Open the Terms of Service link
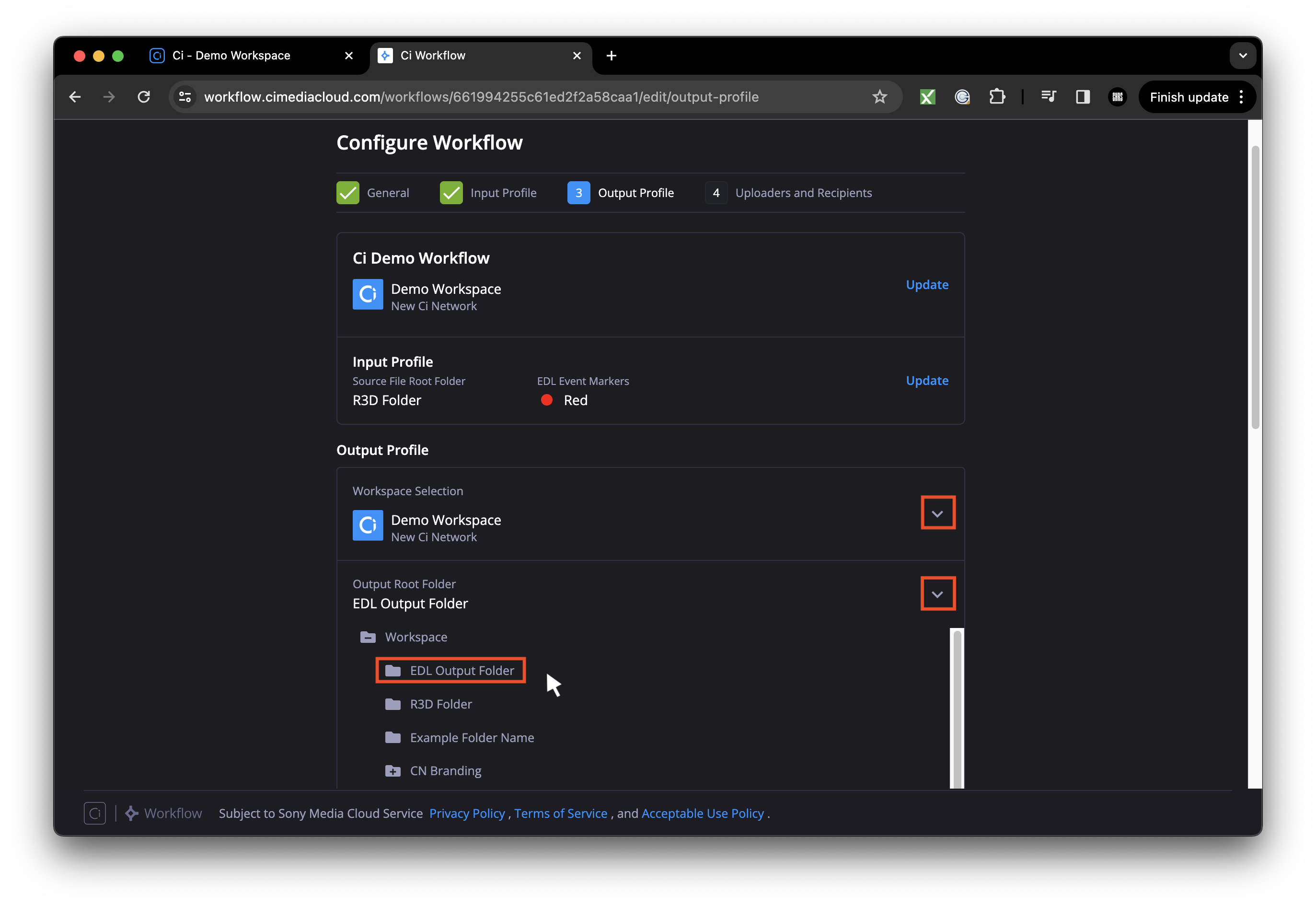 (561, 813)
